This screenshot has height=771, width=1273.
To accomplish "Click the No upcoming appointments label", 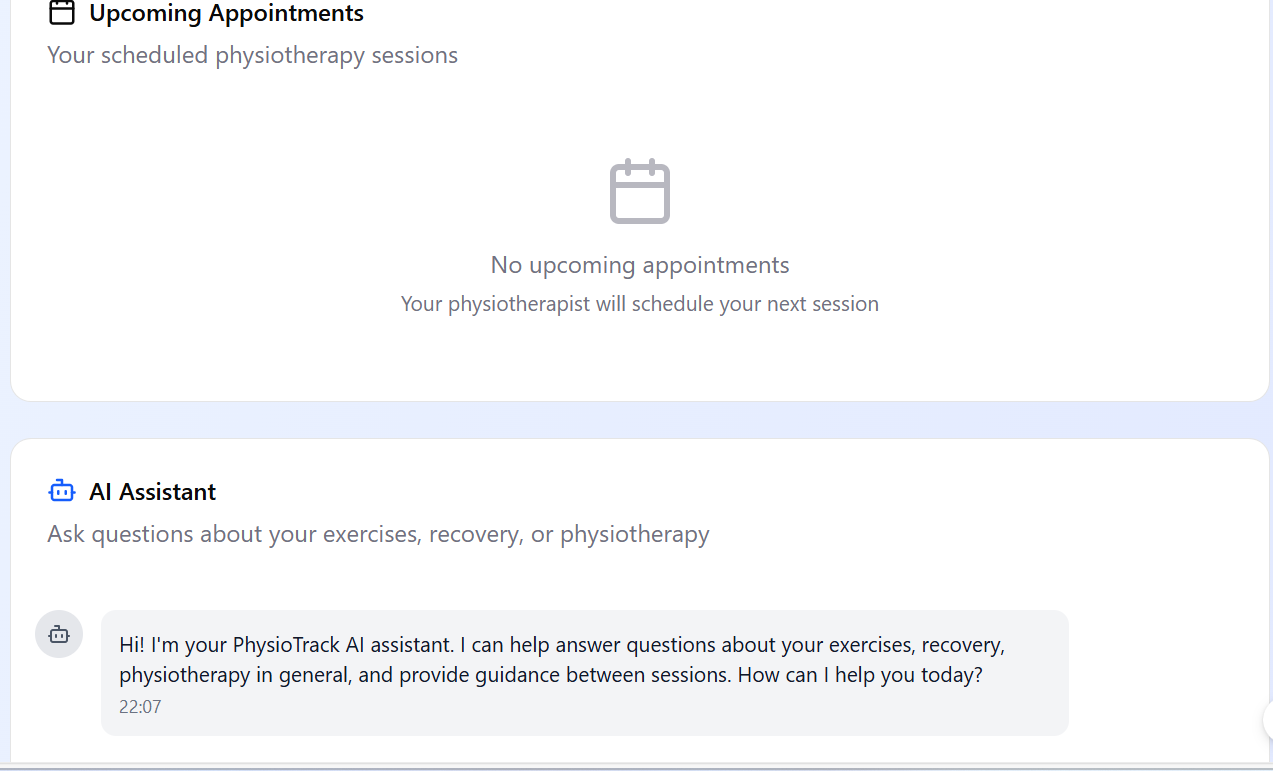I will point(639,264).
